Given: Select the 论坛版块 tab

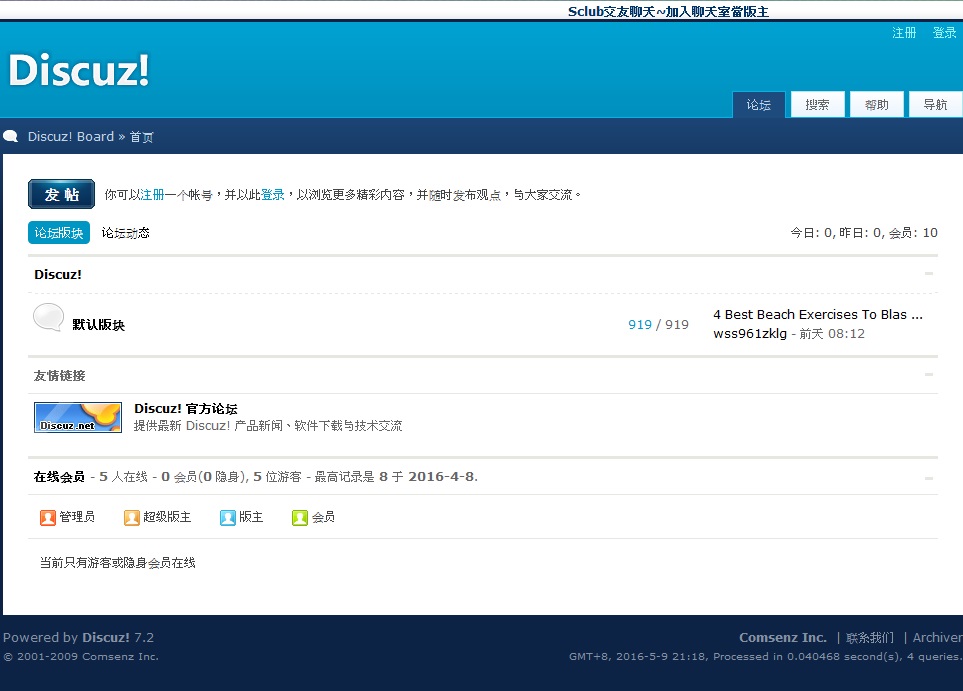Looking at the screenshot, I should coord(59,233).
